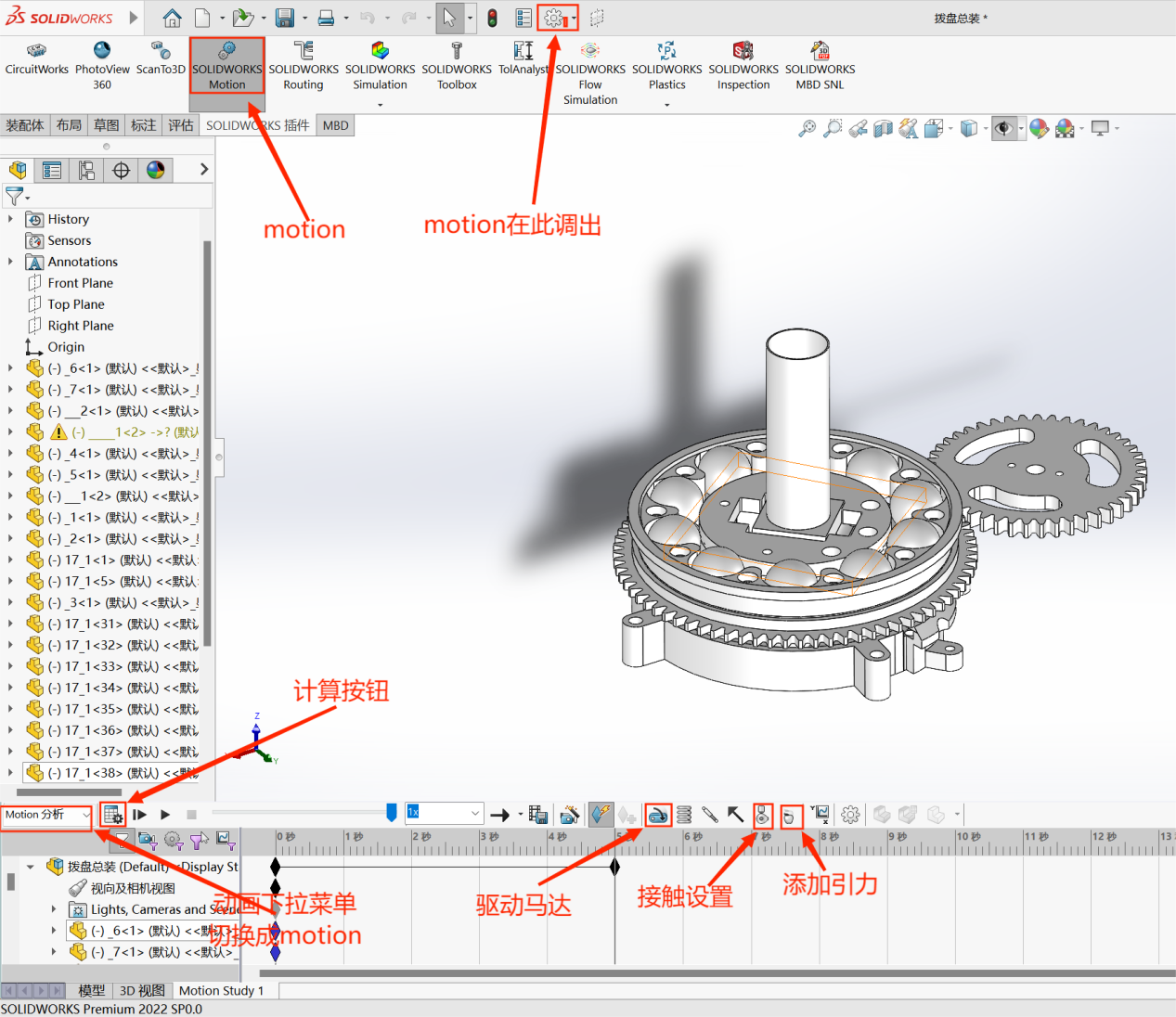Select Origin in the feature tree
Image resolution: width=1176 pixels, height=1017 pixels.
pos(66,347)
